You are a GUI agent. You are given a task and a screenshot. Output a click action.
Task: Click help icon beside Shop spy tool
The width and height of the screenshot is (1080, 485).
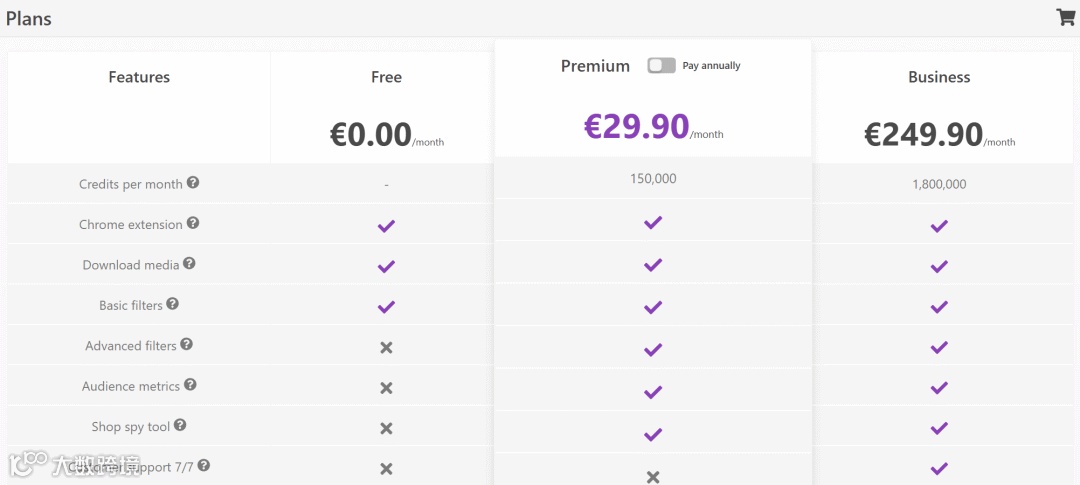coord(180,425)
